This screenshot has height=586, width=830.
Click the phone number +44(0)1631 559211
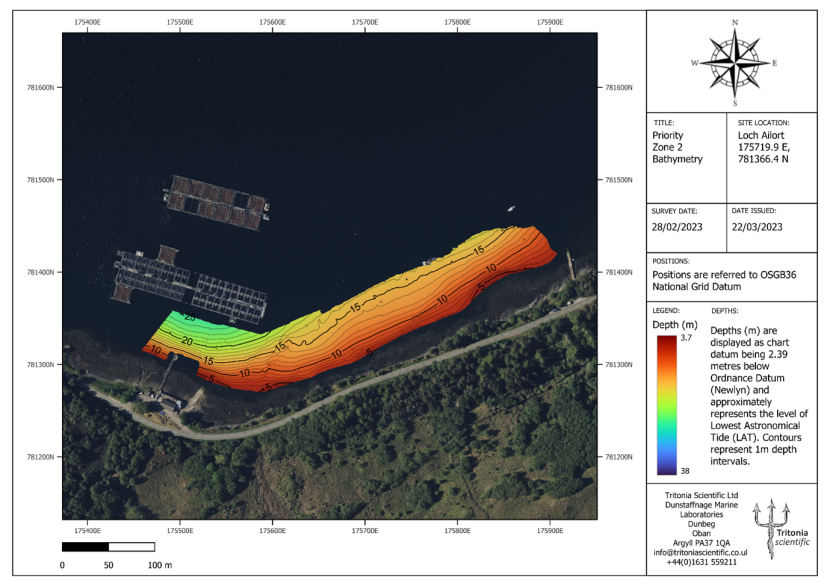coord(701,562)
